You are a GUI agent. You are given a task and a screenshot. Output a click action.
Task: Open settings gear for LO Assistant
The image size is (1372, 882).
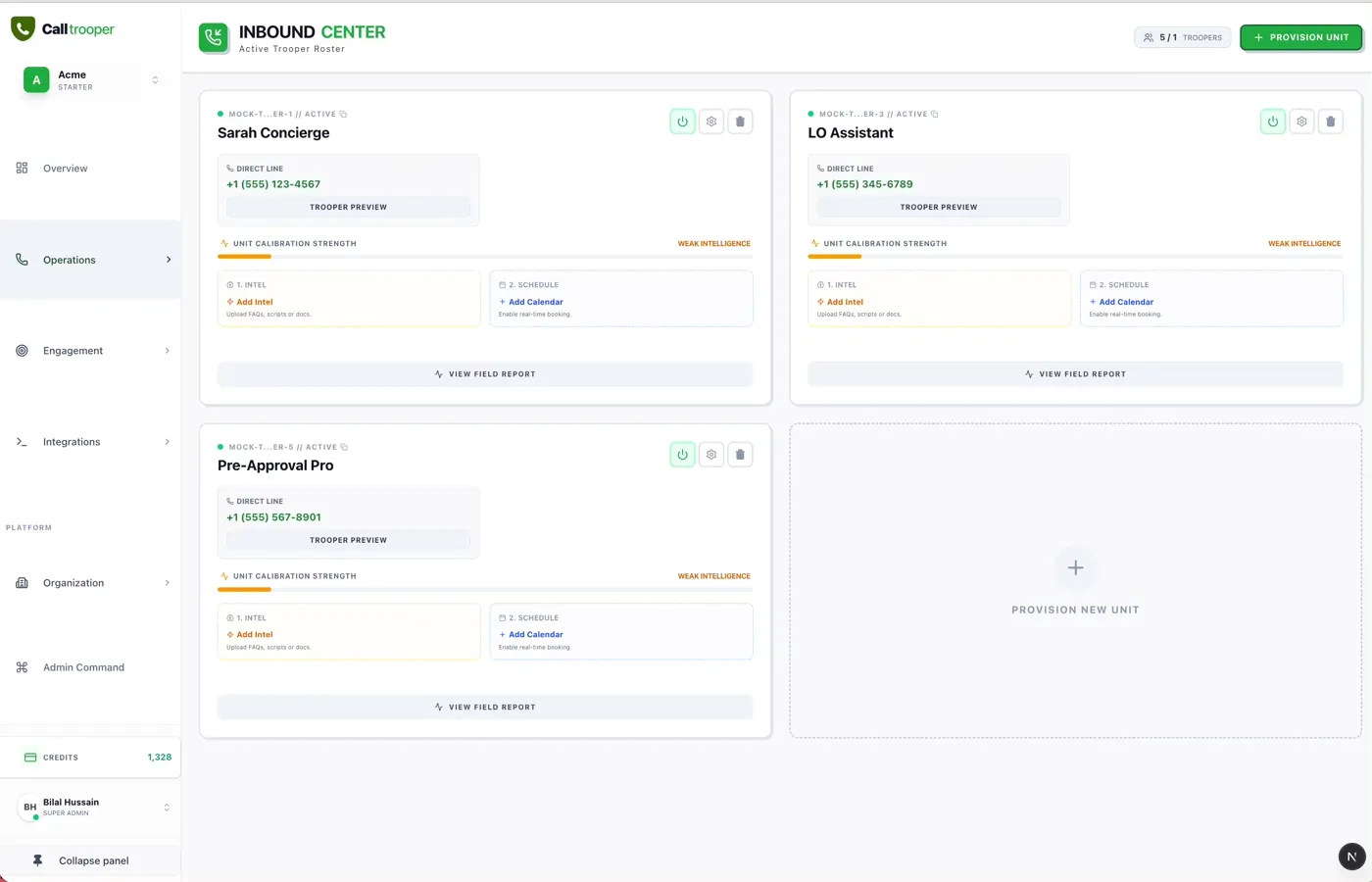[1301, 122]
